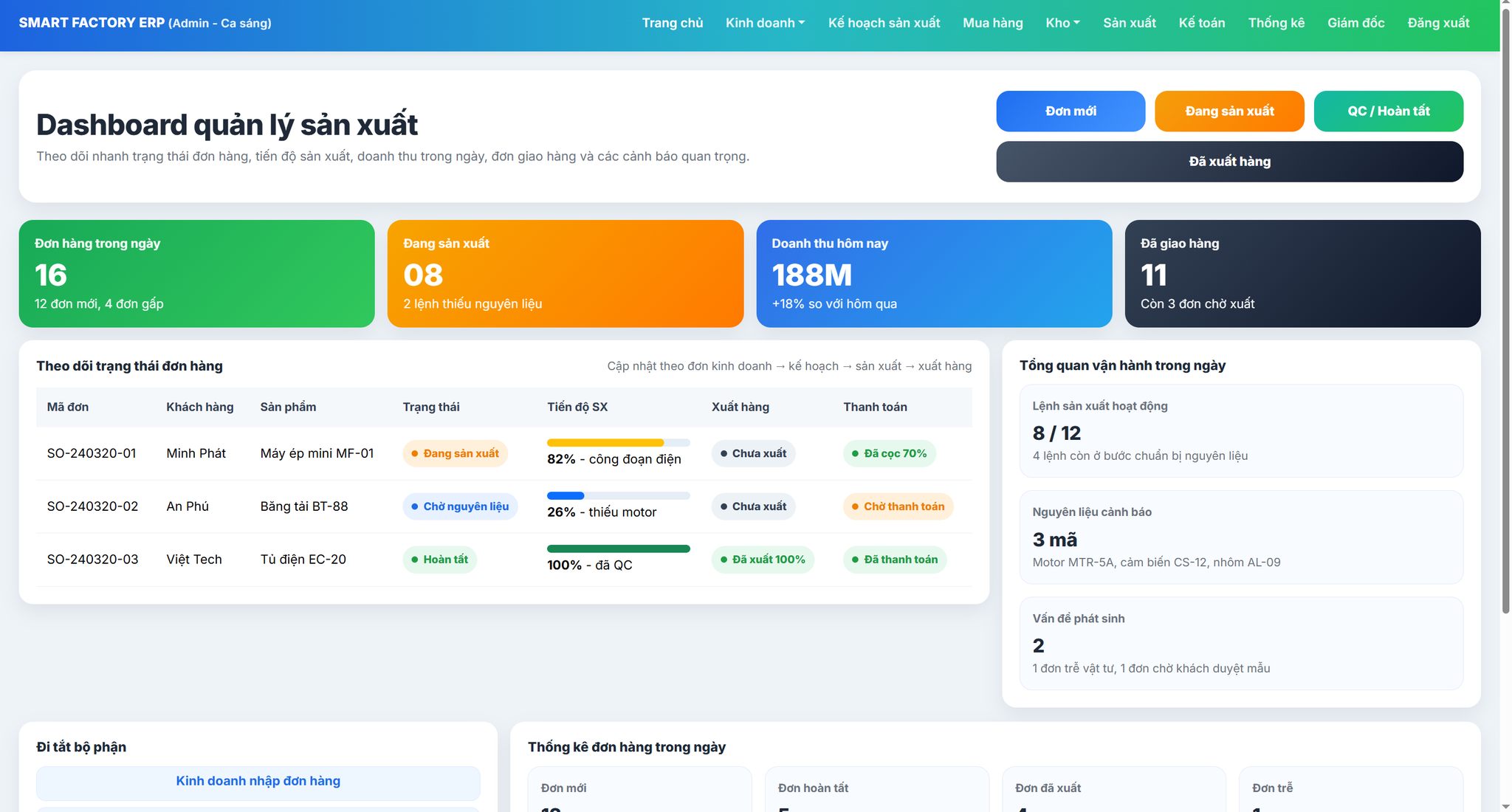The height and width of the screenshot is (812, 1512).
Task: Apply the Đang sản xuất filter
Action: point(1228,111)
